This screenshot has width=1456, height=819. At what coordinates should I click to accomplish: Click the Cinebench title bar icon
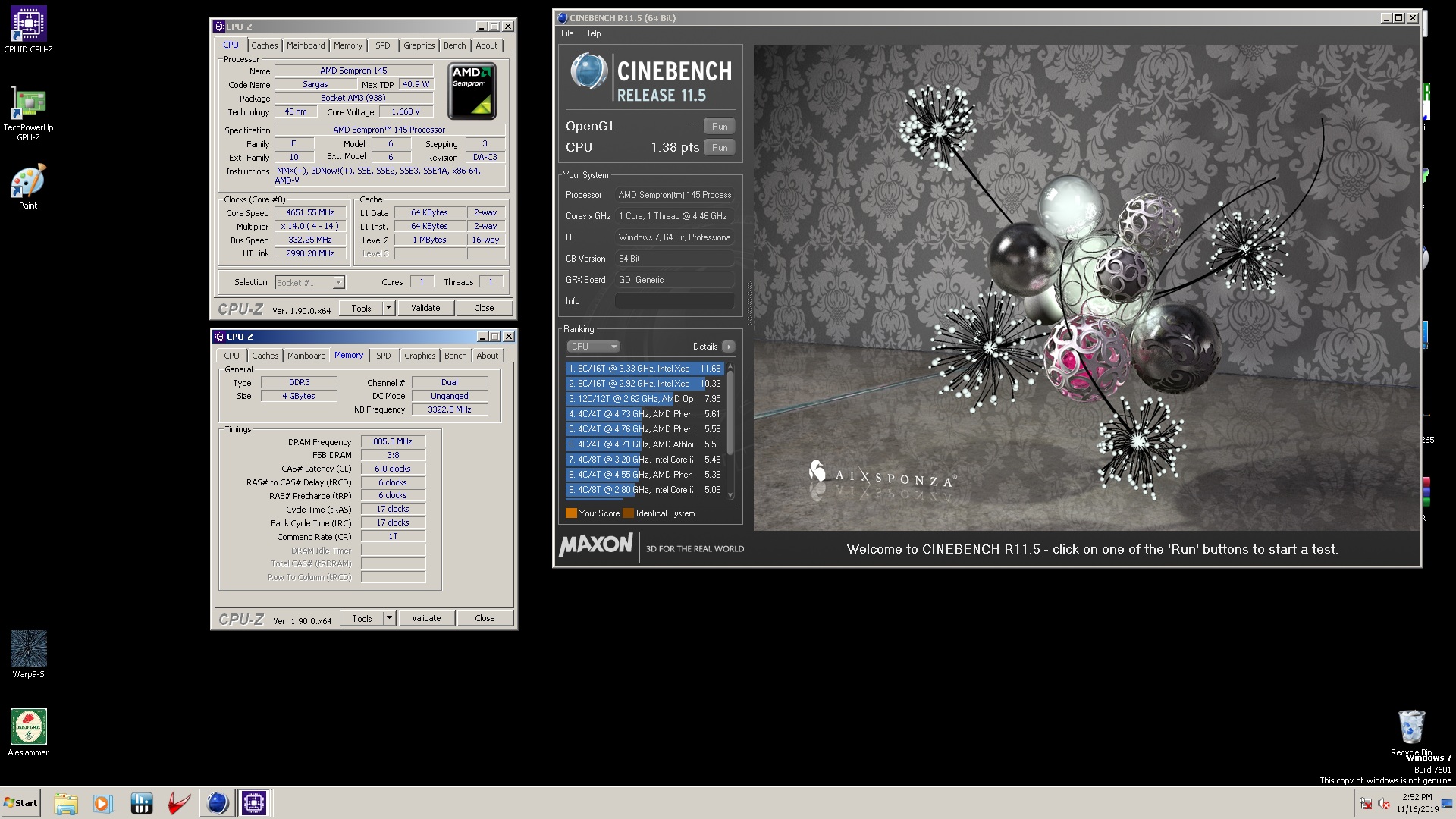click(562, 18)
